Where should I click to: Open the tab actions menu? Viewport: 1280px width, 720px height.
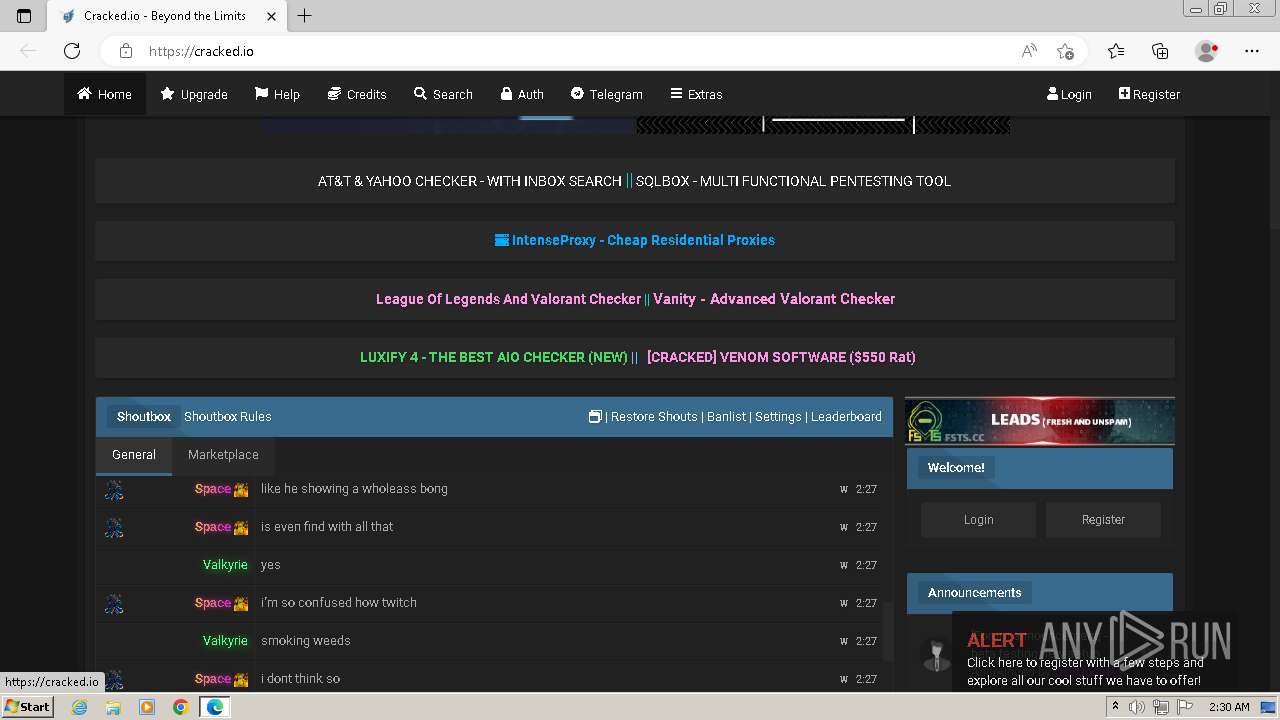24,15
